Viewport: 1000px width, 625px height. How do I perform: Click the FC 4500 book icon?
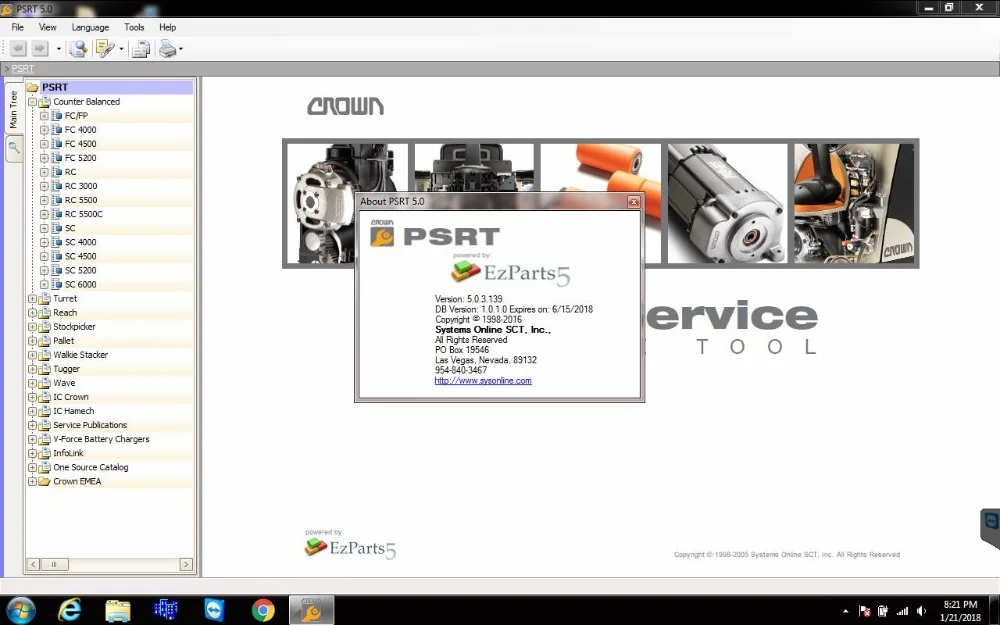57,144
